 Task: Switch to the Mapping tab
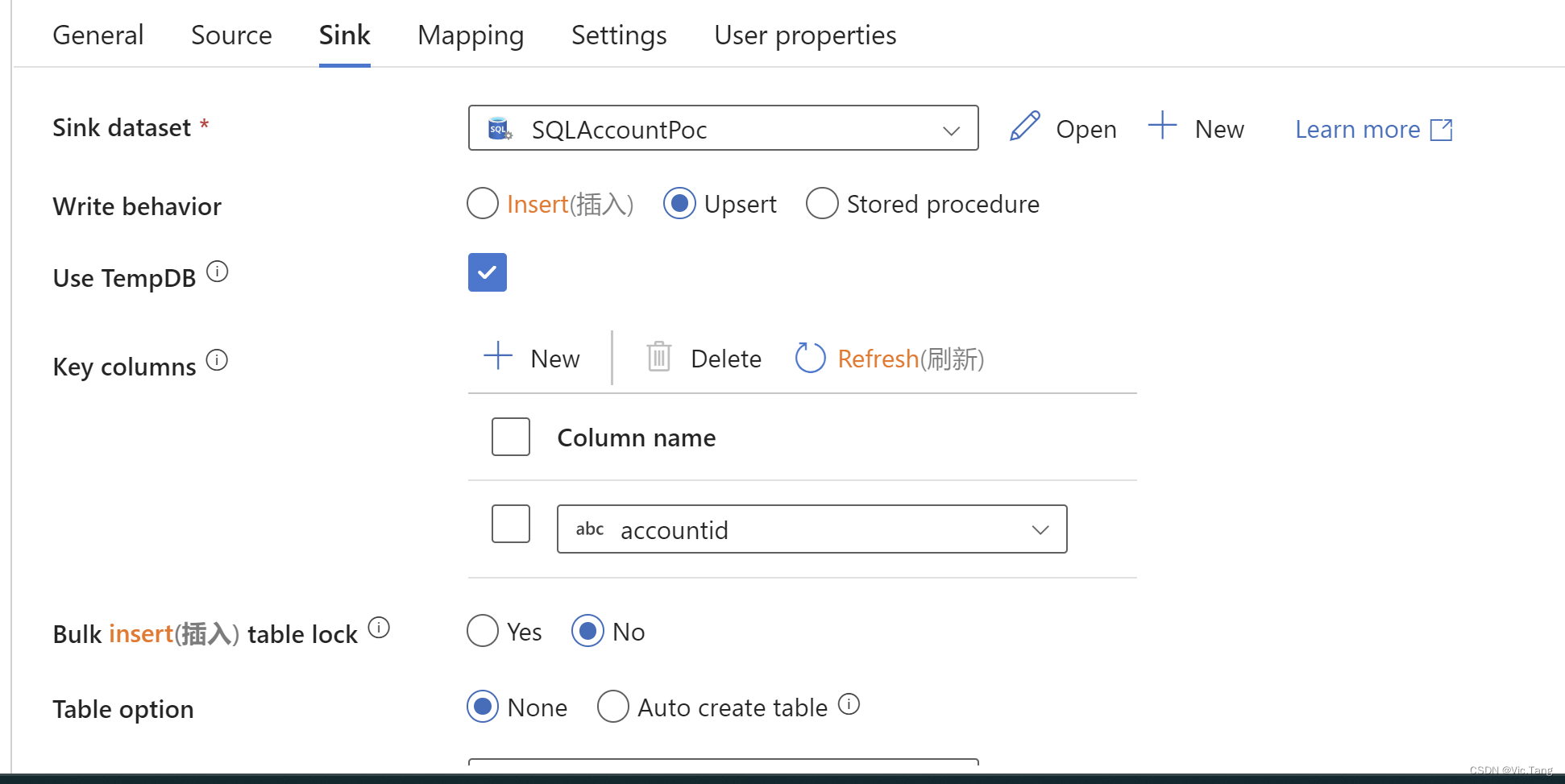point(471,35)
